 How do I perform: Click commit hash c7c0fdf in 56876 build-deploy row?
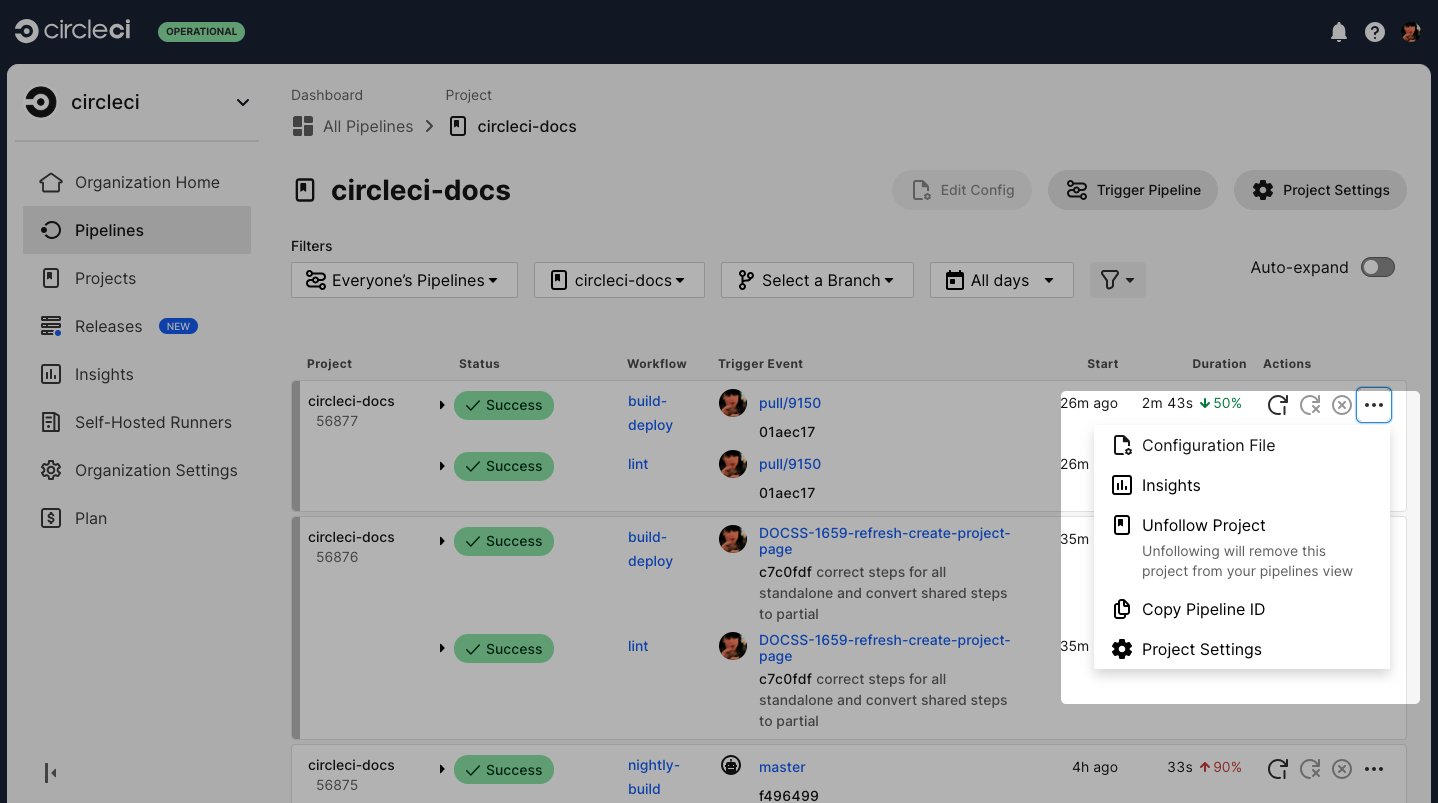click(785, 572)
